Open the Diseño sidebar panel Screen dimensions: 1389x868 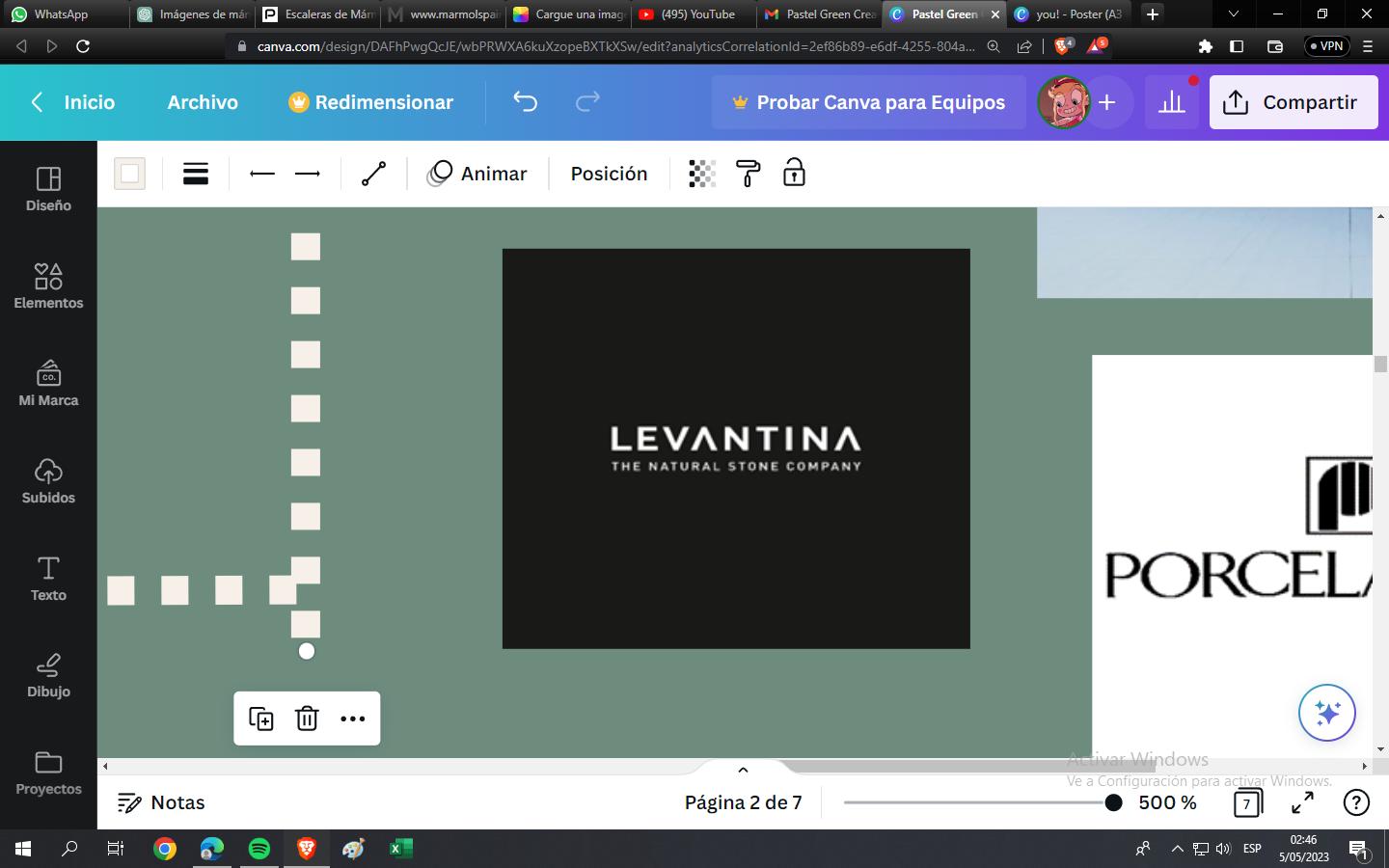pyautogui.click(x=48, y=189)
